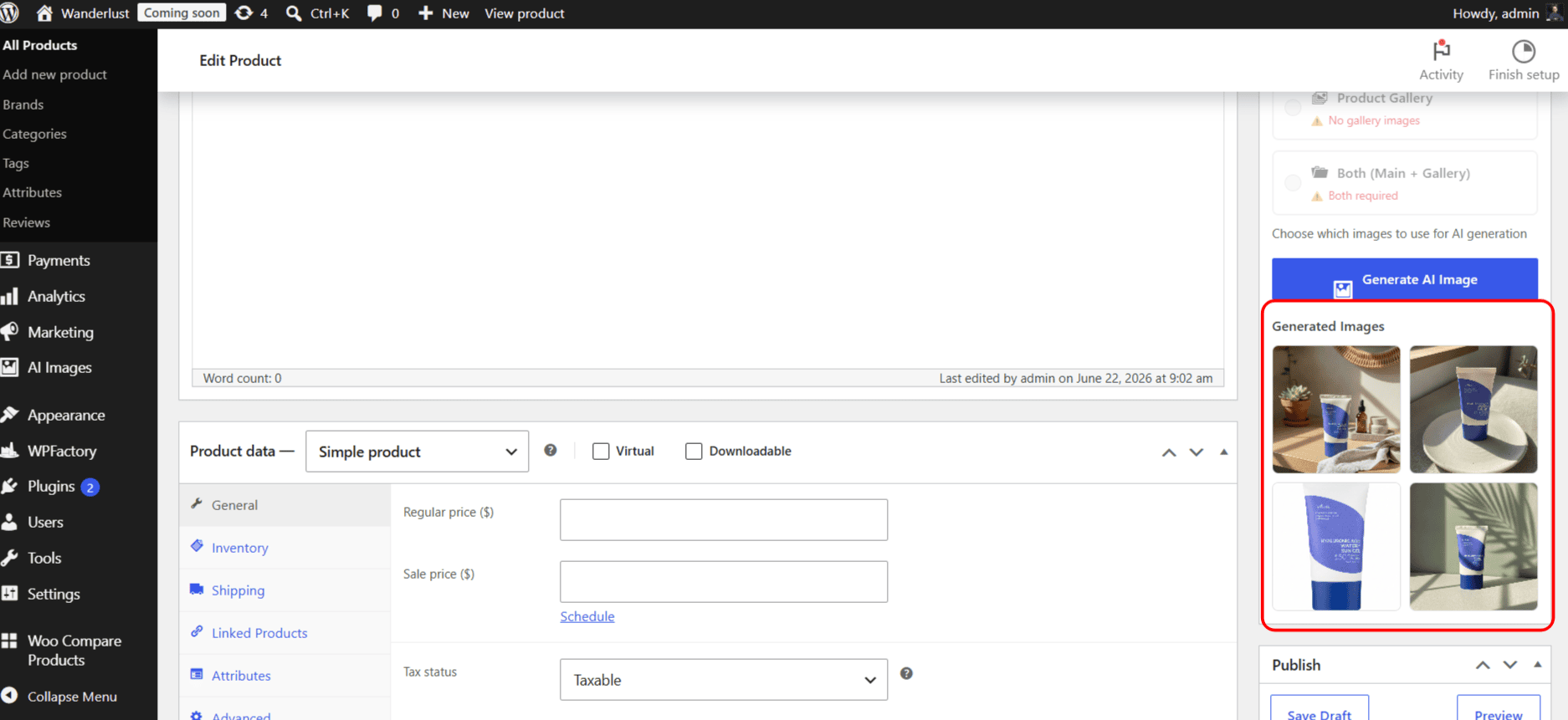
Task: Select the Product Gallery radio option
Action: click(1293, 107)
